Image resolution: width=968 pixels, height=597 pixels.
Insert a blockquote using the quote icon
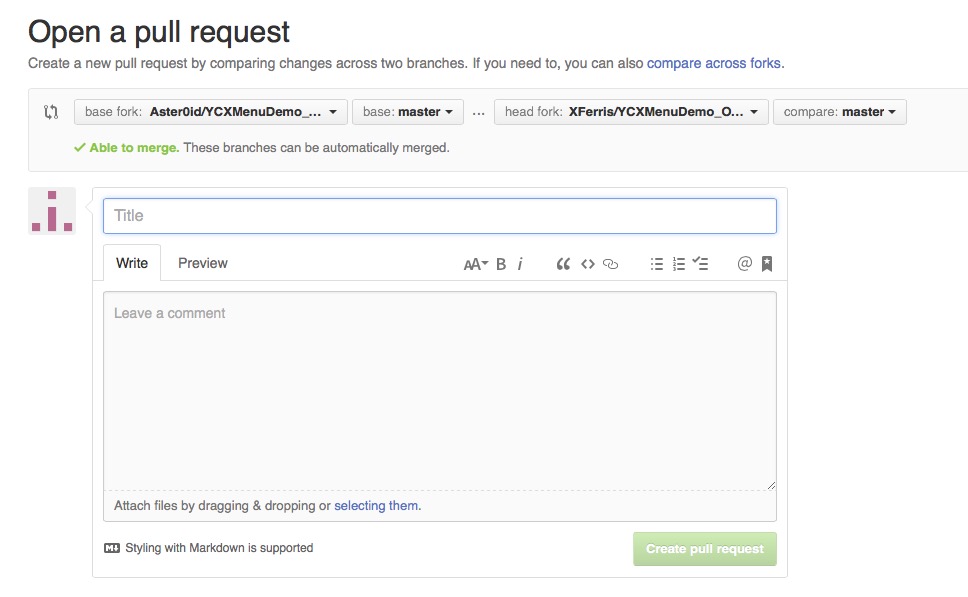coord(563,264)
